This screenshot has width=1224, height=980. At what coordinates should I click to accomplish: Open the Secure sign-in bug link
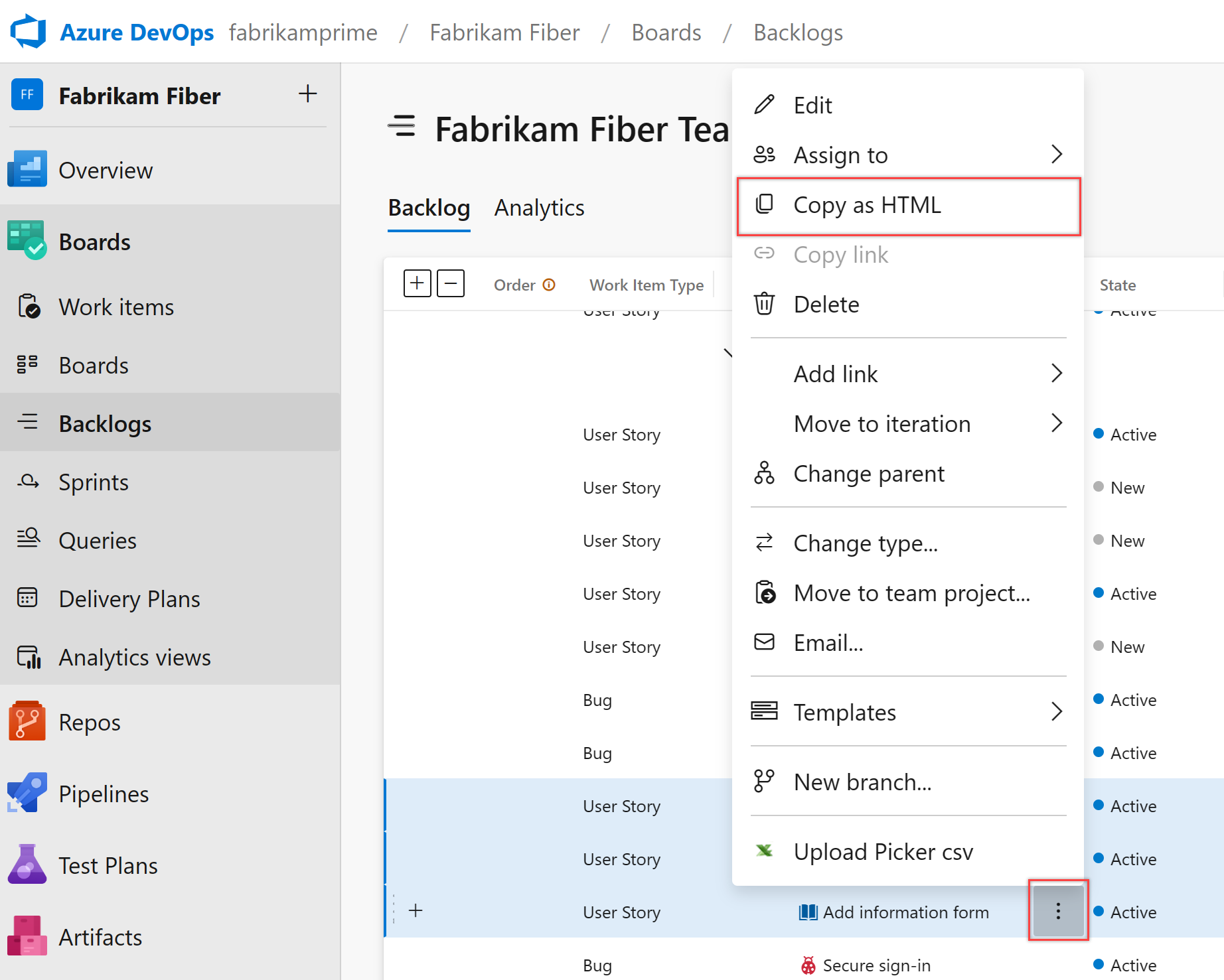coord(876,965)
